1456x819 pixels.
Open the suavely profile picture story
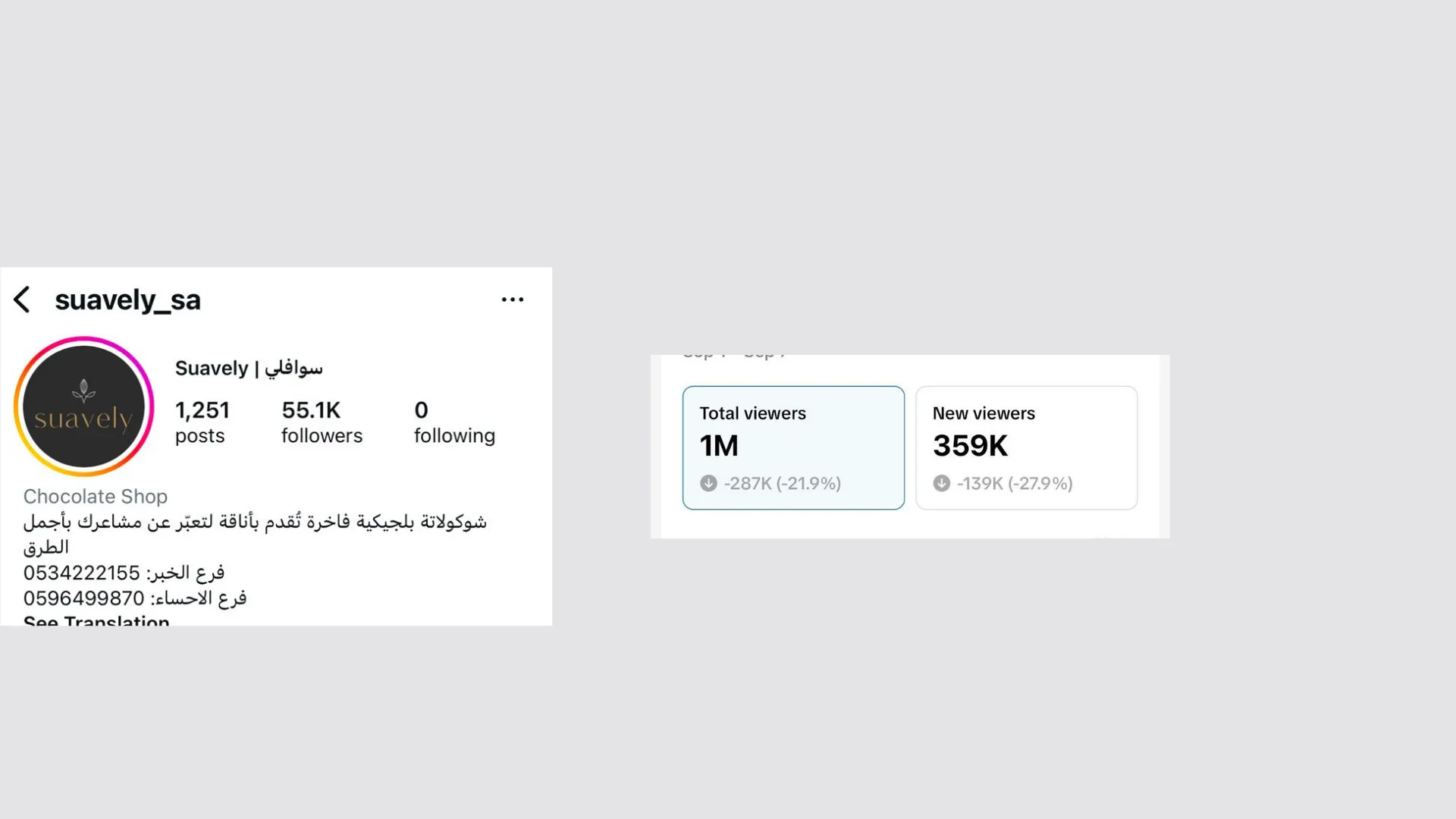(84, 406)
